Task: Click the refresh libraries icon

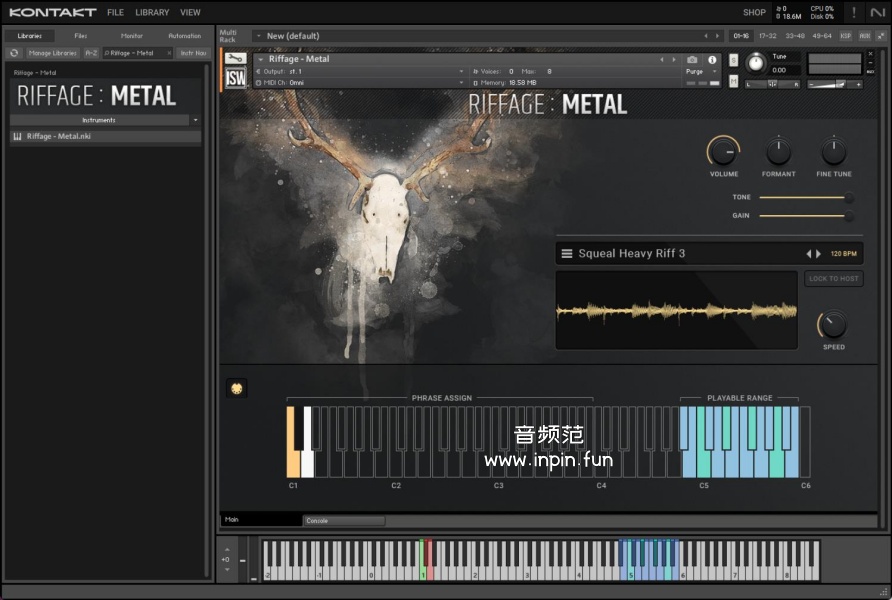Action: pos(14,53)
